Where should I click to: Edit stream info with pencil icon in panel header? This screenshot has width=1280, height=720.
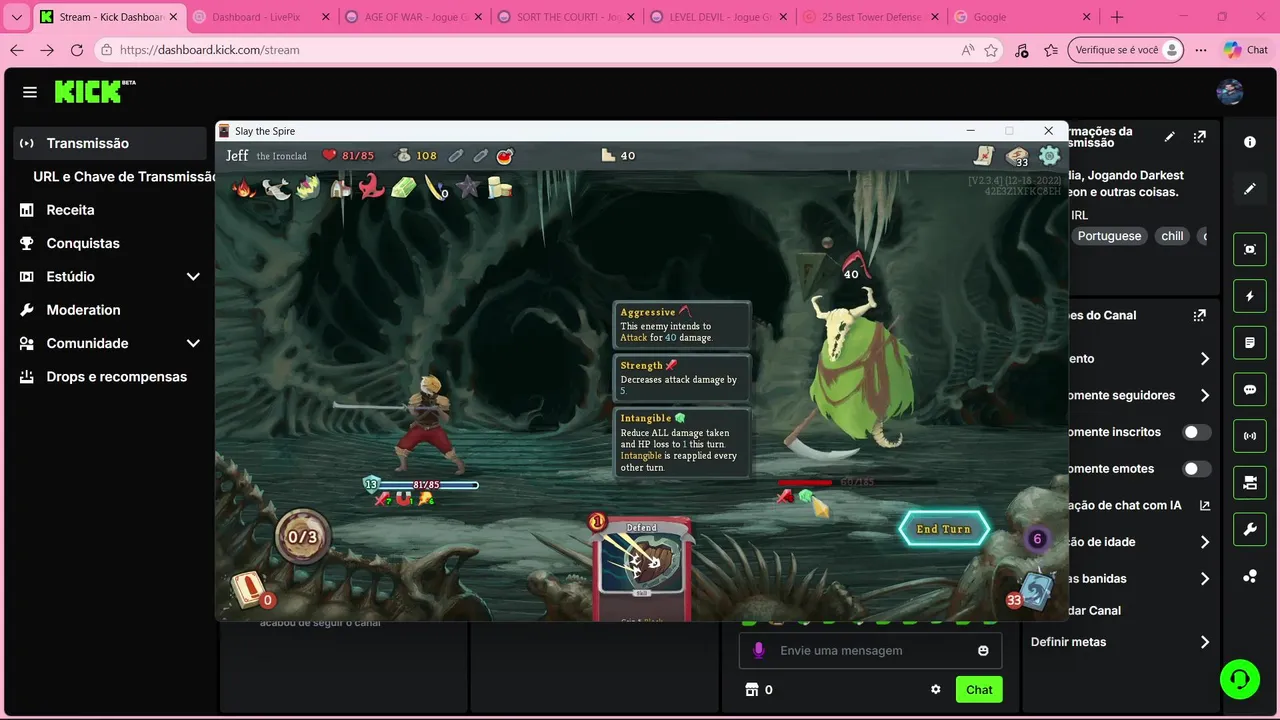coord(1170,136)
